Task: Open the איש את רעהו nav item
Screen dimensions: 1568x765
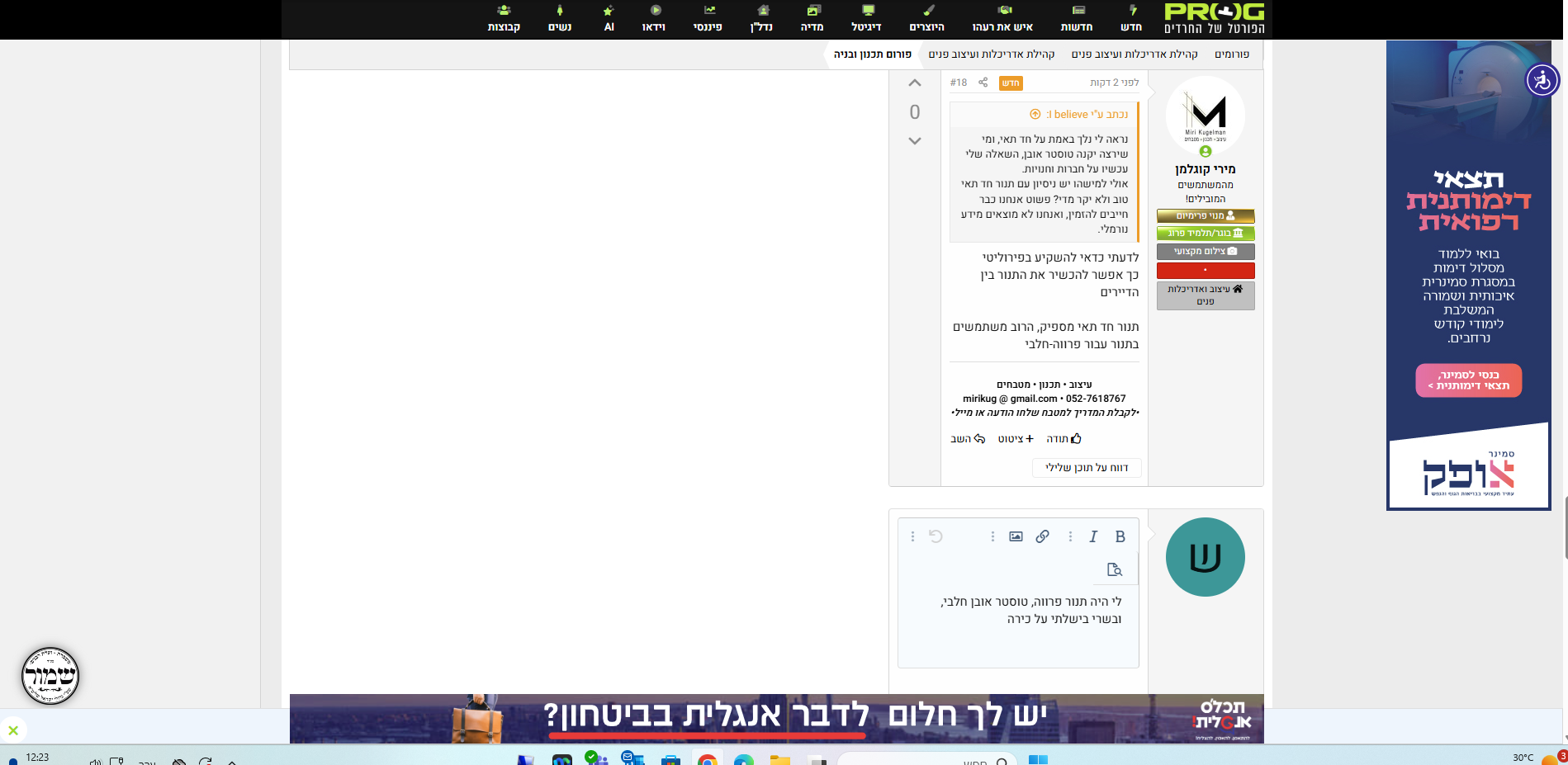Action: pos(1002,19)
